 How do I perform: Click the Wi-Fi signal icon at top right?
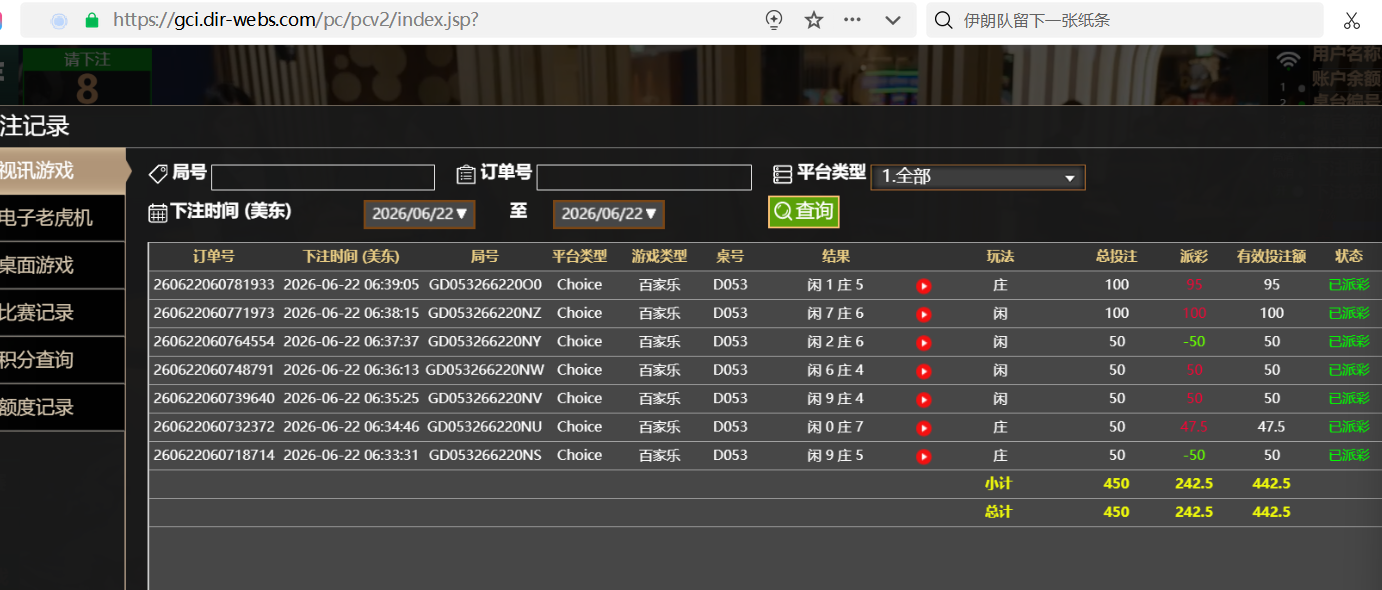[x=1289, y=59]
